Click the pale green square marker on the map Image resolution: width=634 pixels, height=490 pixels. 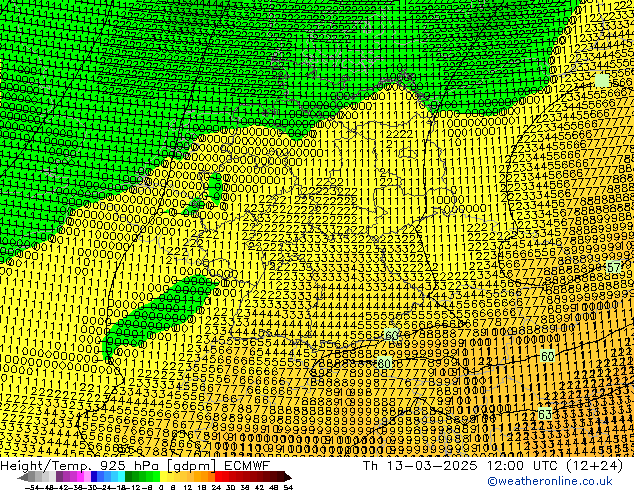coord(602,80)
